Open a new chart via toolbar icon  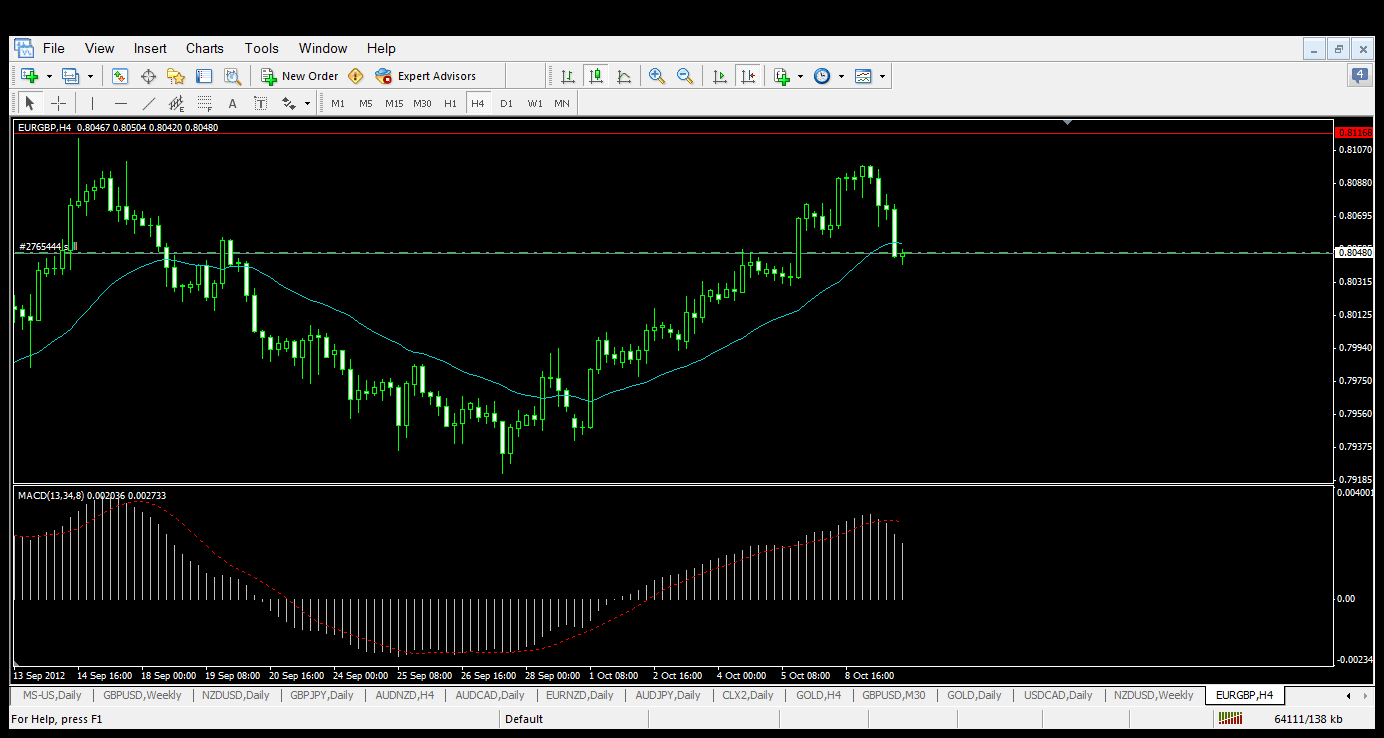(x=30, y=76)
